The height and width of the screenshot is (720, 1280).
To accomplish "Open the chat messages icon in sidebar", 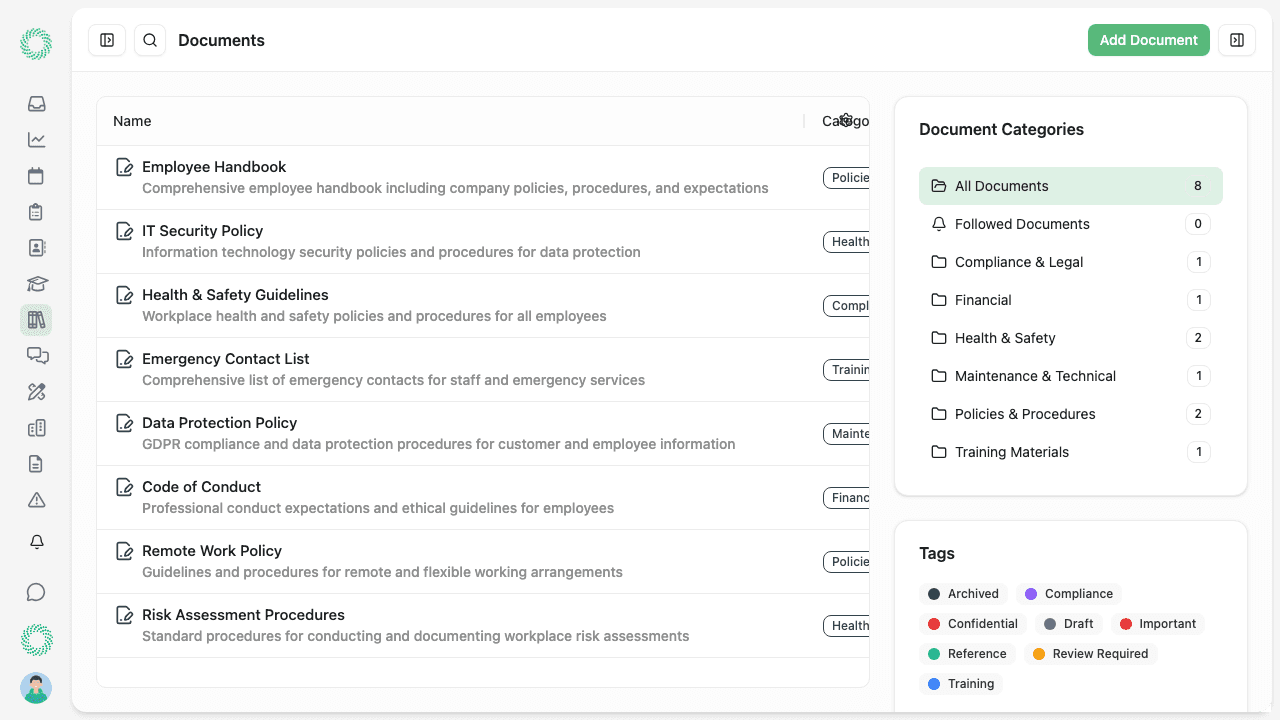I will (36, 355).
